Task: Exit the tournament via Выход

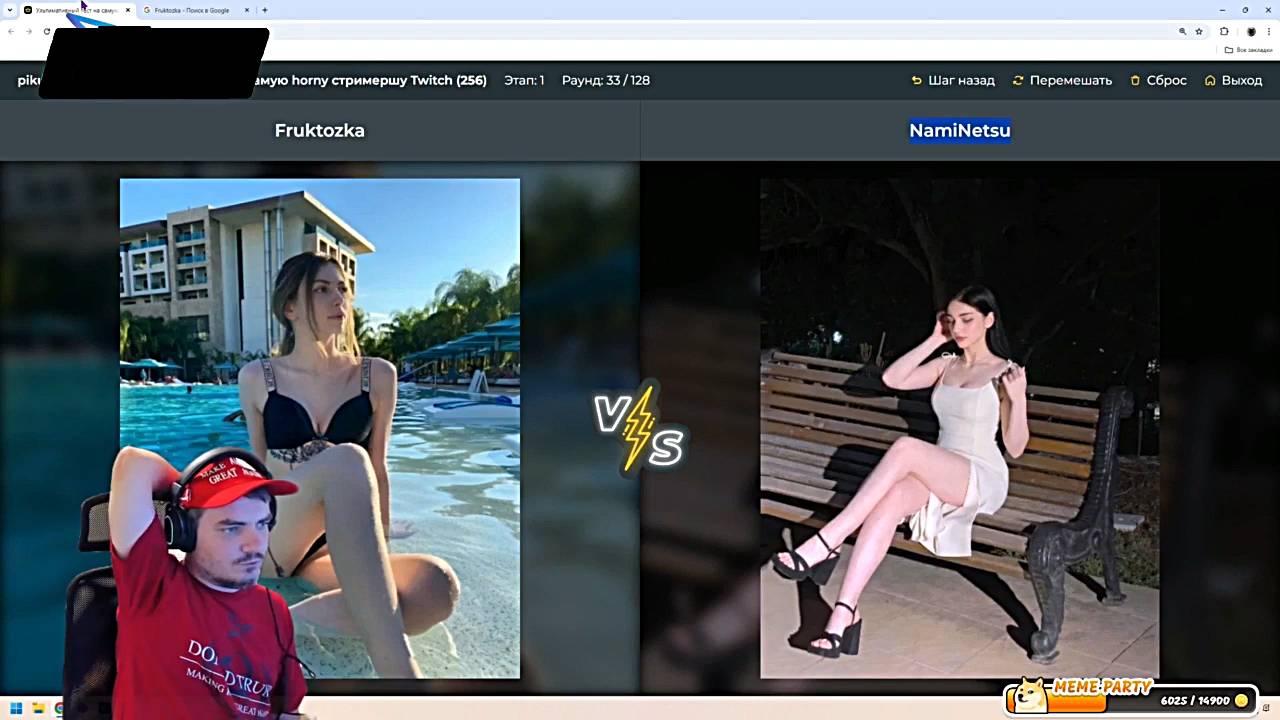Action: (1233, 80)
